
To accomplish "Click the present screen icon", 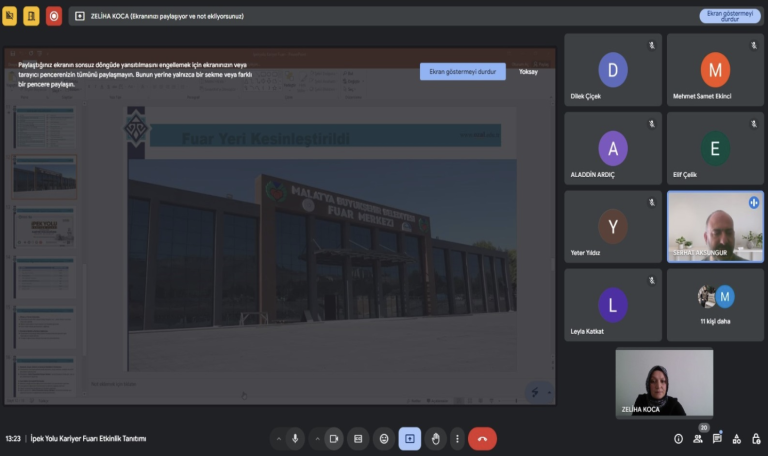I will [x=410, y=438].
